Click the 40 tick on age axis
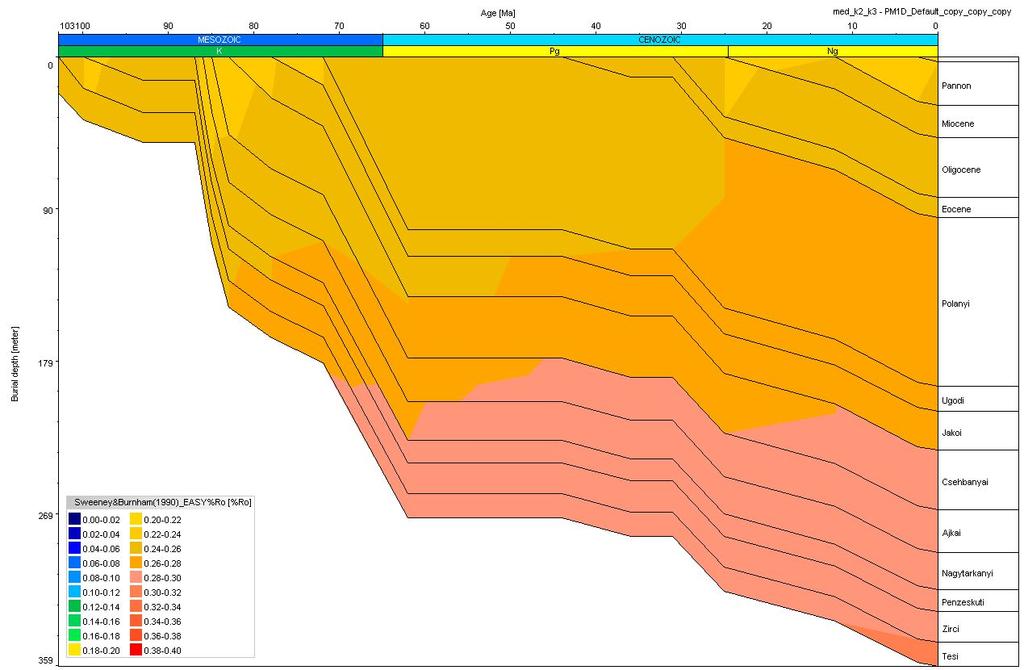The width and height of the screenshot is (1024, 670). pos(596,26)
